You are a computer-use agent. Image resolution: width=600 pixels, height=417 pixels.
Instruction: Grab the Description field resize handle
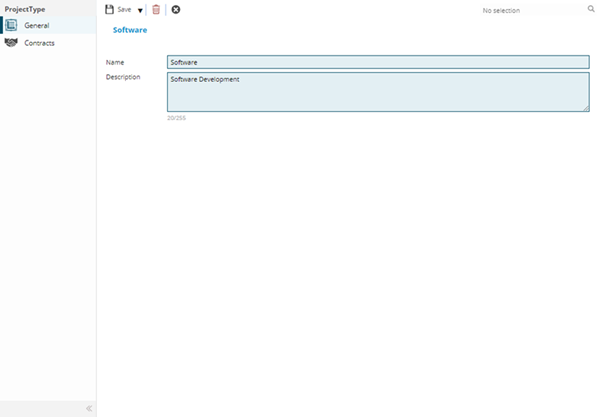(x=586, y=108)
